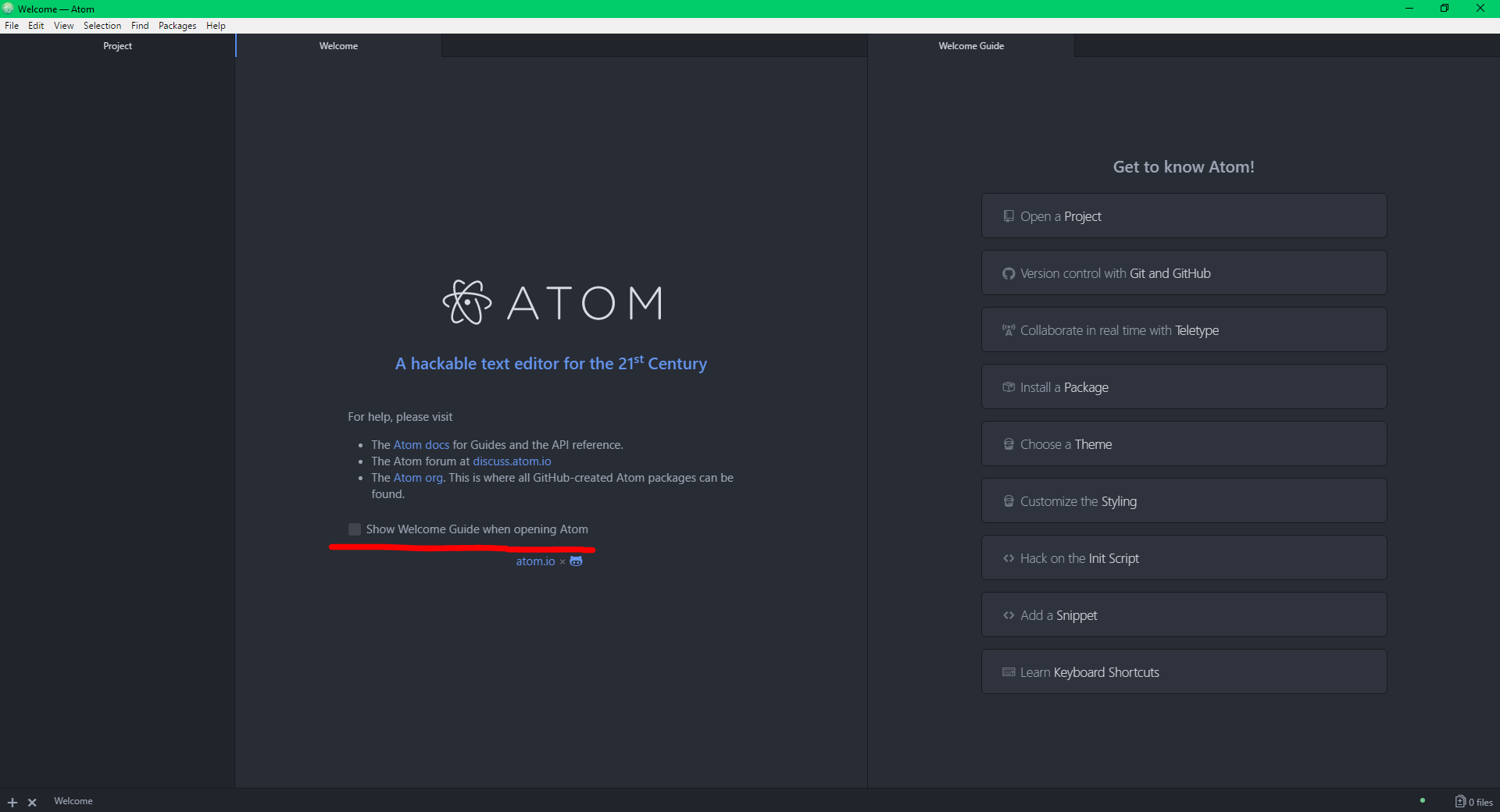Click the keyboard icon beside Learn Keyboard Shortcuts
The height and width of the screenshot is (812, 1500).
(x=1009, y=672)
